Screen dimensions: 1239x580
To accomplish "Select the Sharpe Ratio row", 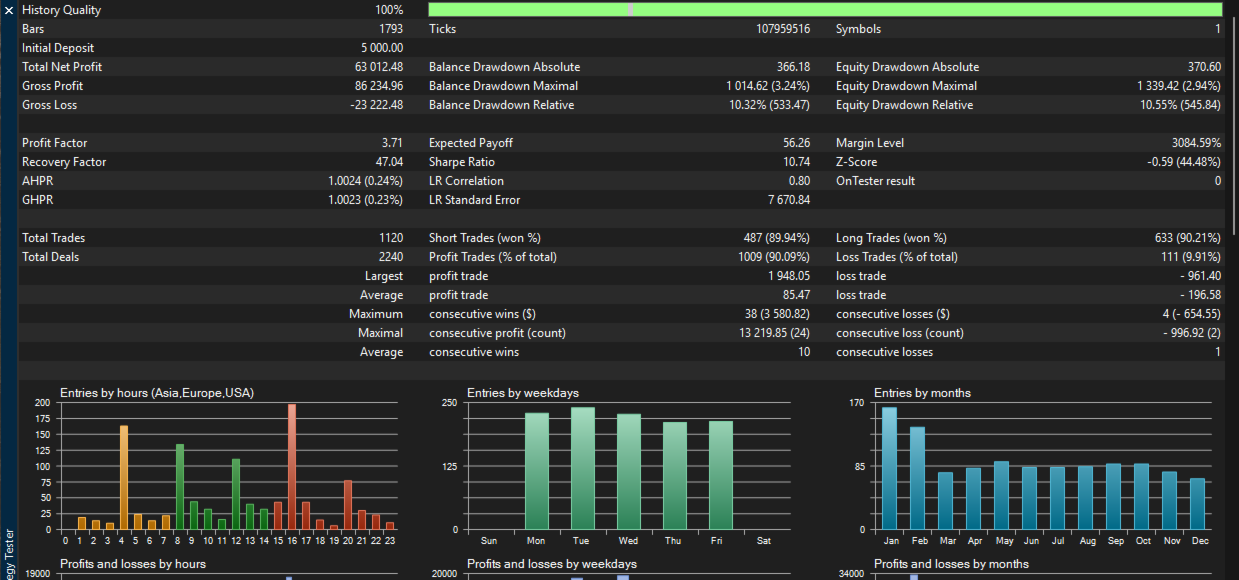I will point(619,162).
